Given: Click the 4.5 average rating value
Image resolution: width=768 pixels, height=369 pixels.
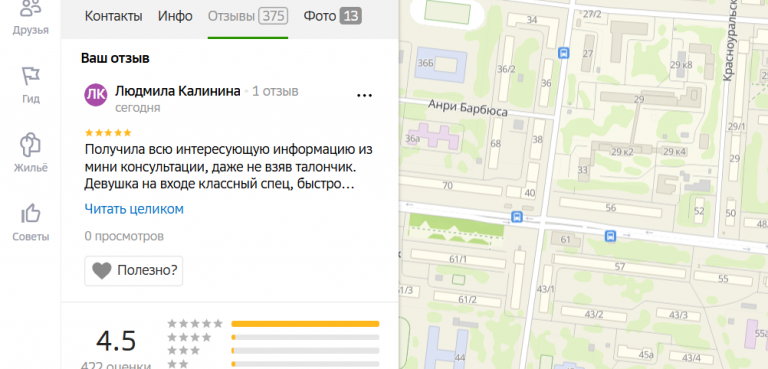Looking at the screenshot, I should pyautogui.click(x=116, y=341).
